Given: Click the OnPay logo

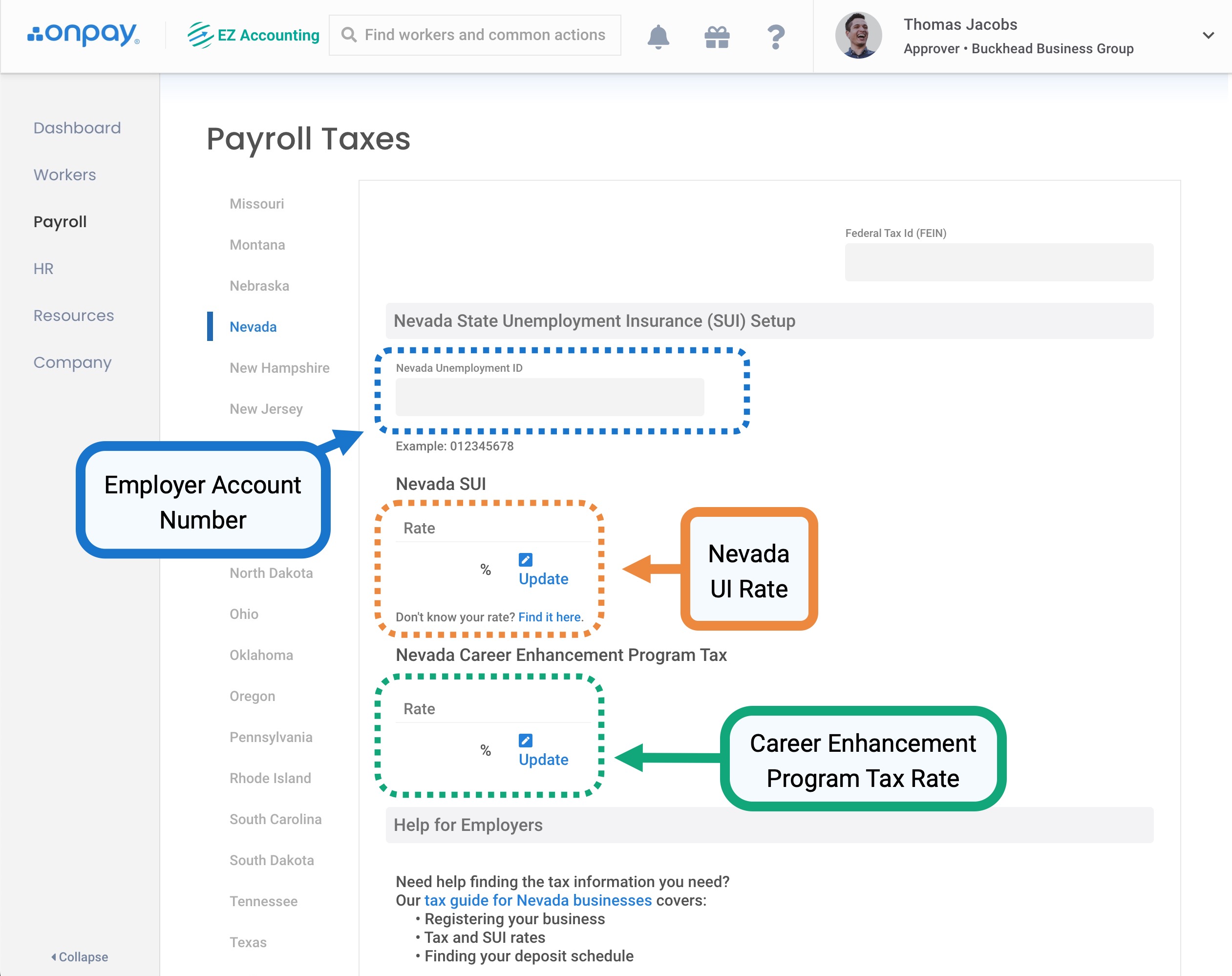Looking at the screenshot, I should [x=84, y=35].
